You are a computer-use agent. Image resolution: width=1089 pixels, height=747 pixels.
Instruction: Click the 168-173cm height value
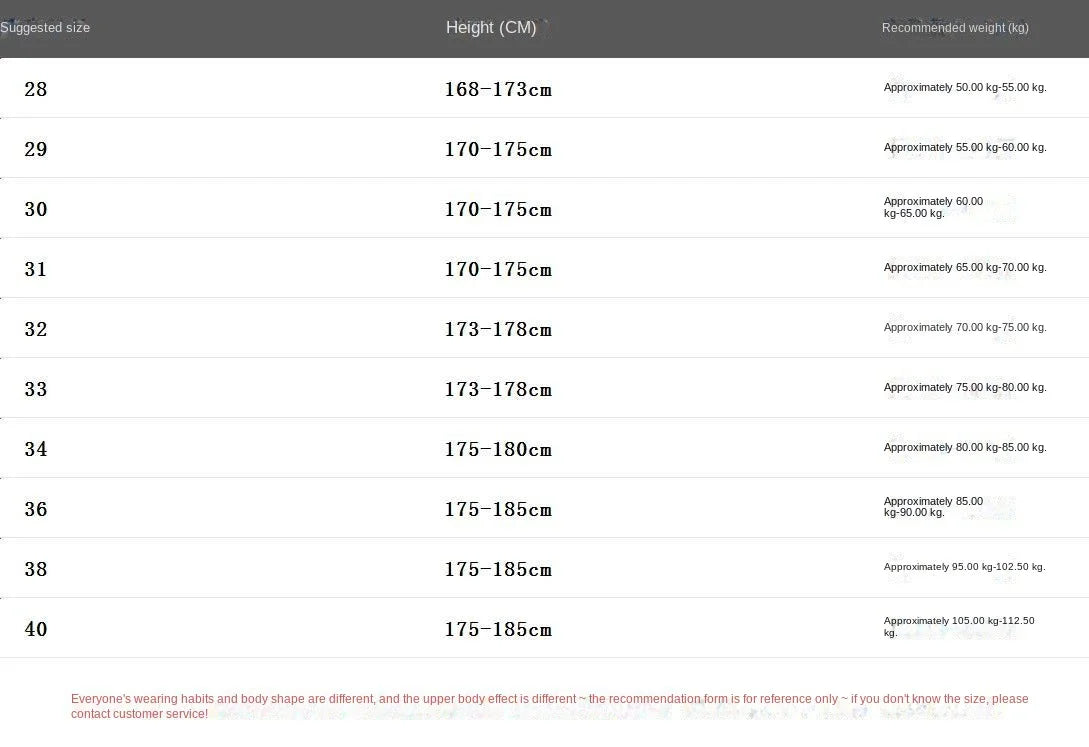[498, 90]
